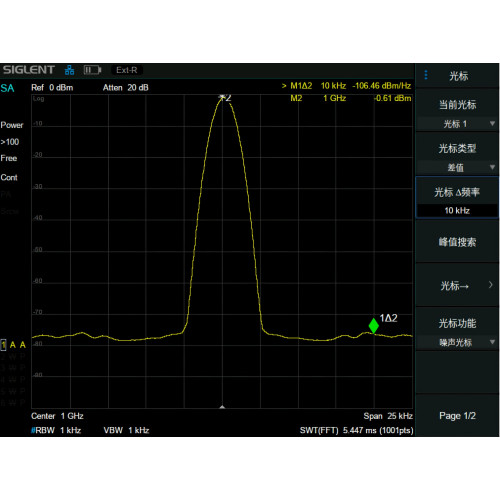Click the Free trigger status label
The width and height of the screenshot is (500, 500).
pos(9,158)
